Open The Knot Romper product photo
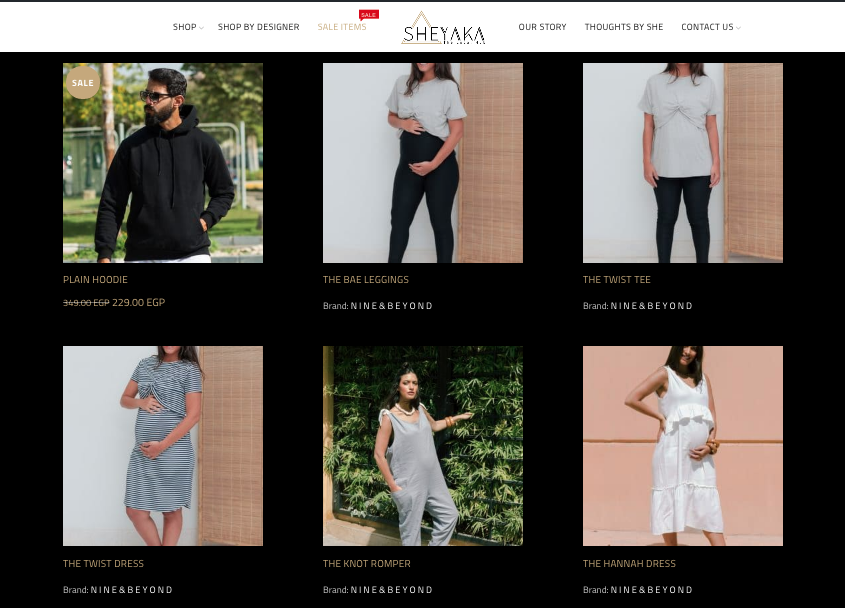845x608 pixels. click(x=422, y=446)
